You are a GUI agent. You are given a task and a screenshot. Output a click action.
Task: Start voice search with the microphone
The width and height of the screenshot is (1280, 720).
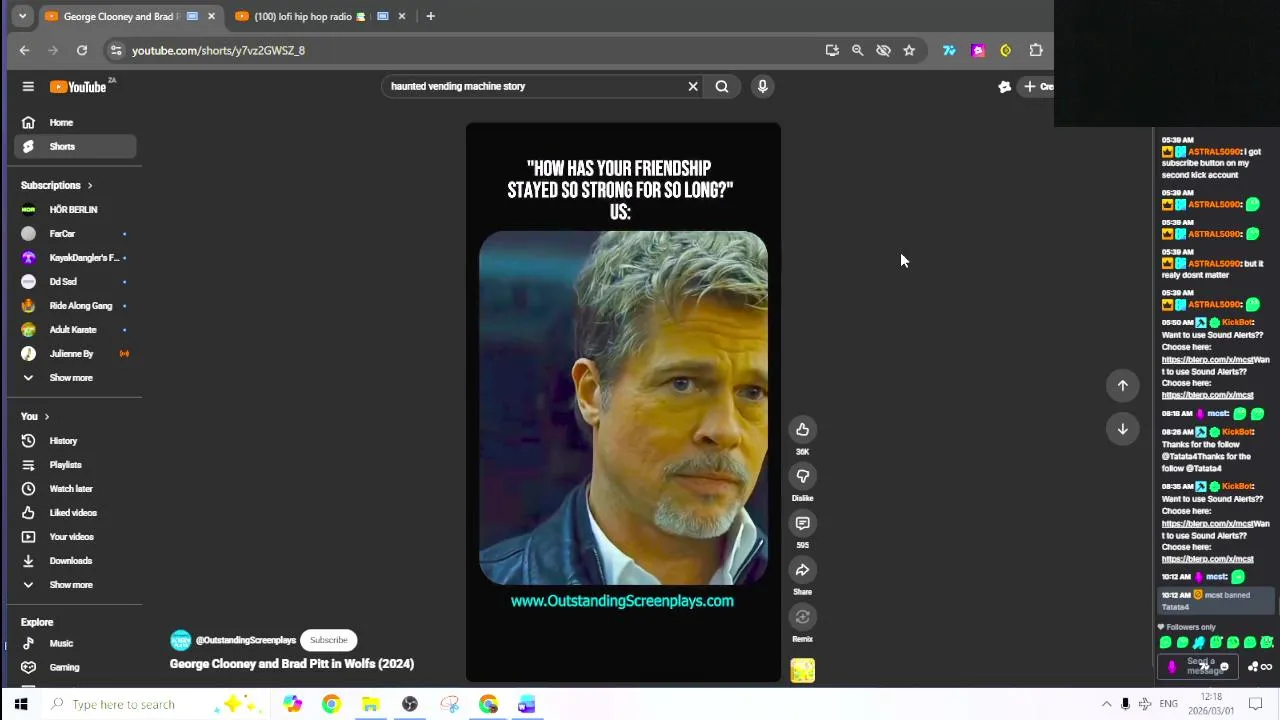pyautogui.click(x=763, y=87)
